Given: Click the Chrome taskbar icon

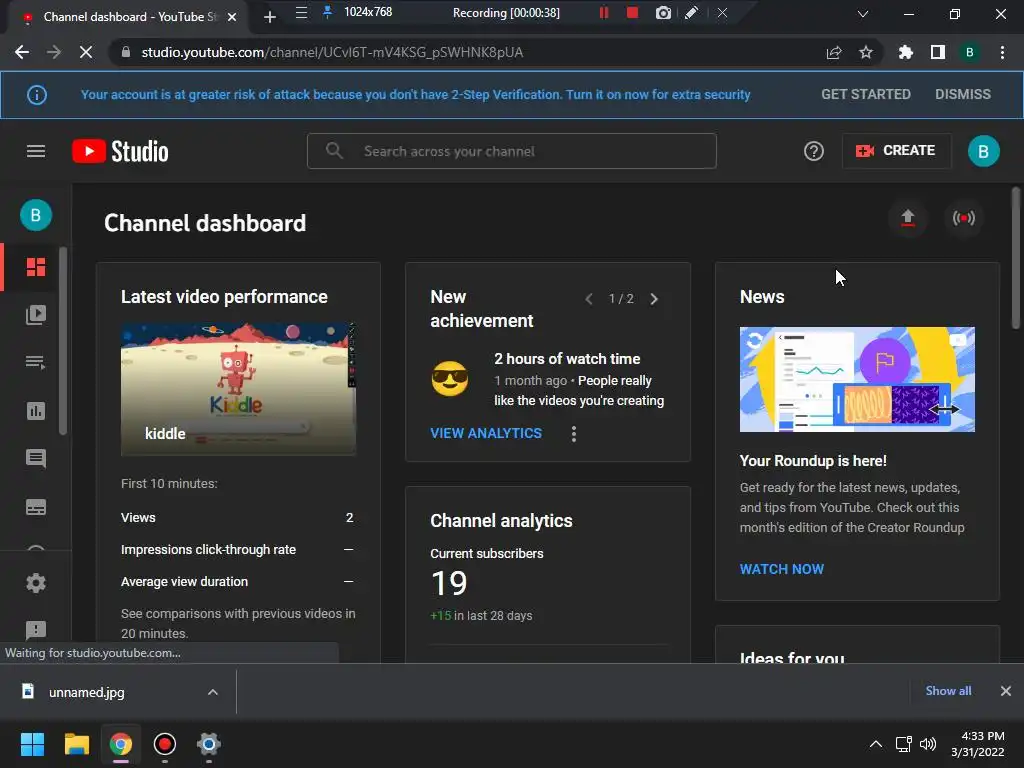Looking at the screenshot, I should coord(121,744).
